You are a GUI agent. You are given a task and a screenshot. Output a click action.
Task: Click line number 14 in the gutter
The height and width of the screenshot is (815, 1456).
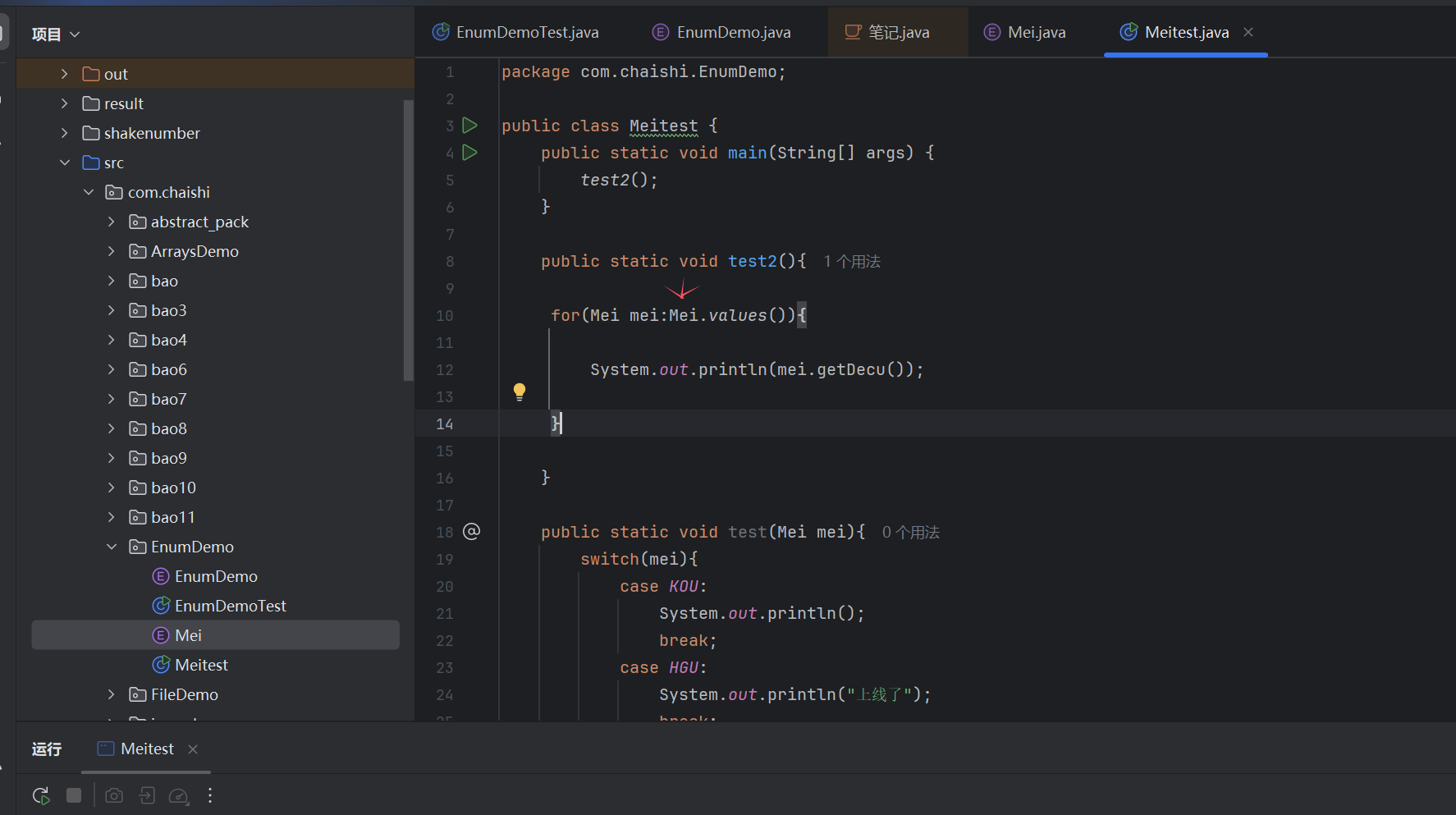click(444, 424)
